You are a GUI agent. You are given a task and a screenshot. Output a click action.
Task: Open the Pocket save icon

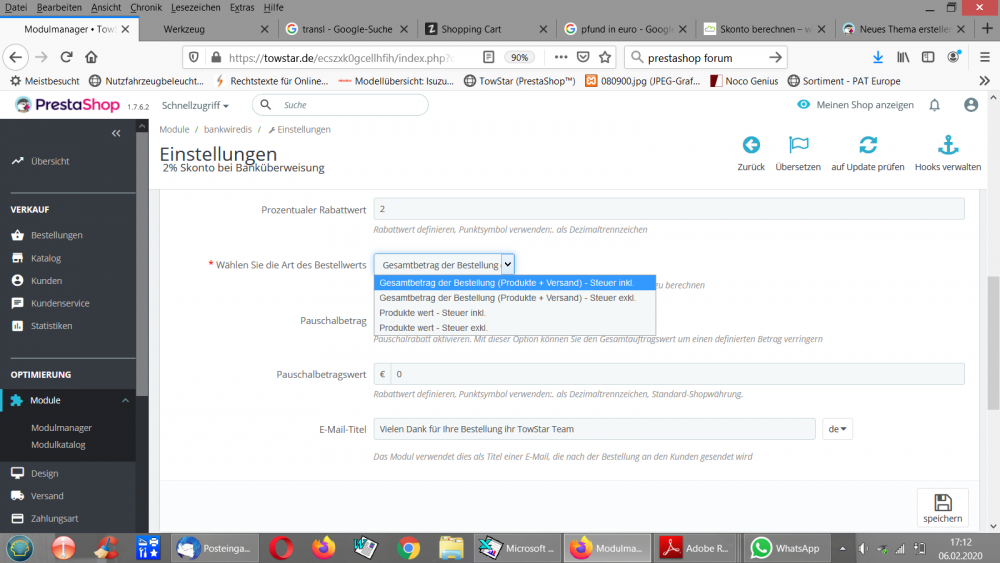583,57
